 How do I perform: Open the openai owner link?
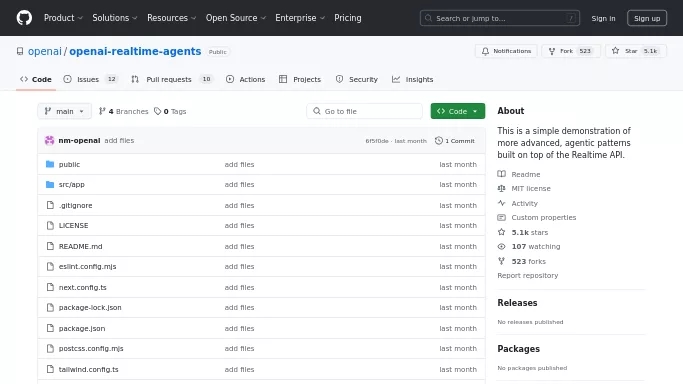[x=45, y=51]
